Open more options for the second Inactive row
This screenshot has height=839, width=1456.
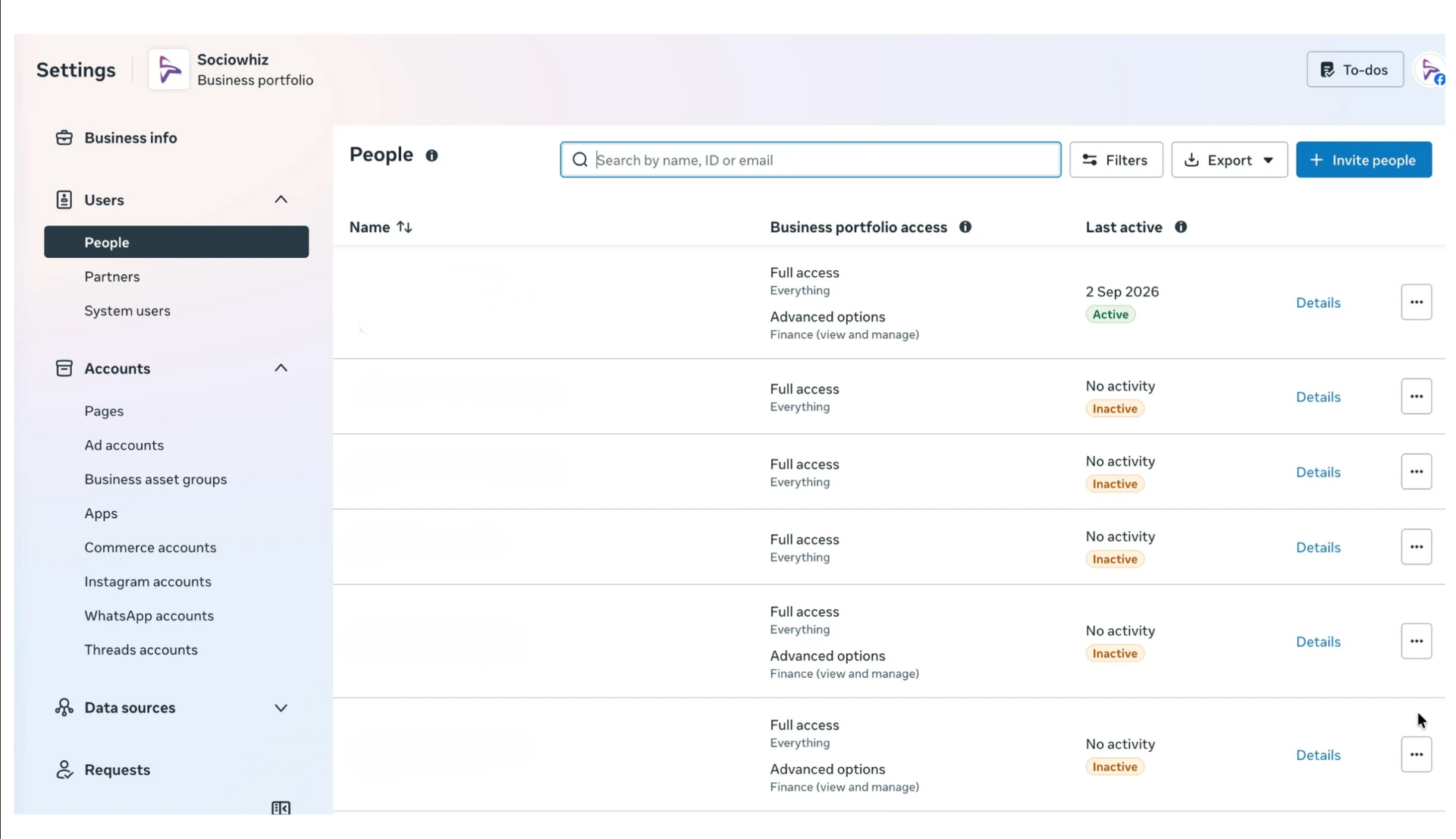tap(1416, 471)
